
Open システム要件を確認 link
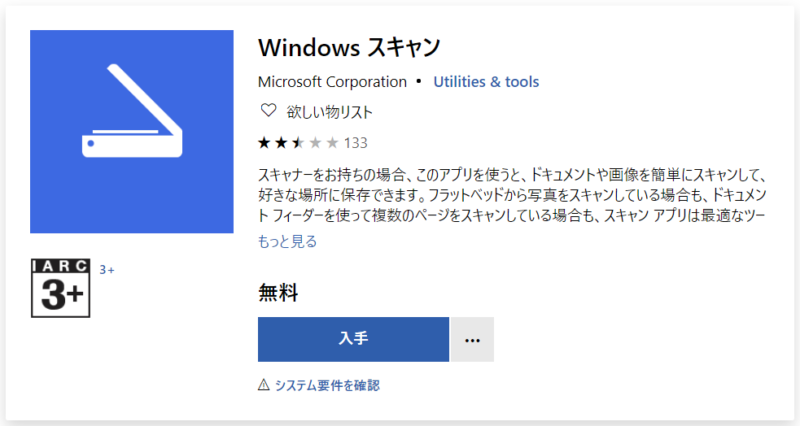pyautogui.click(x=327, y=385)
